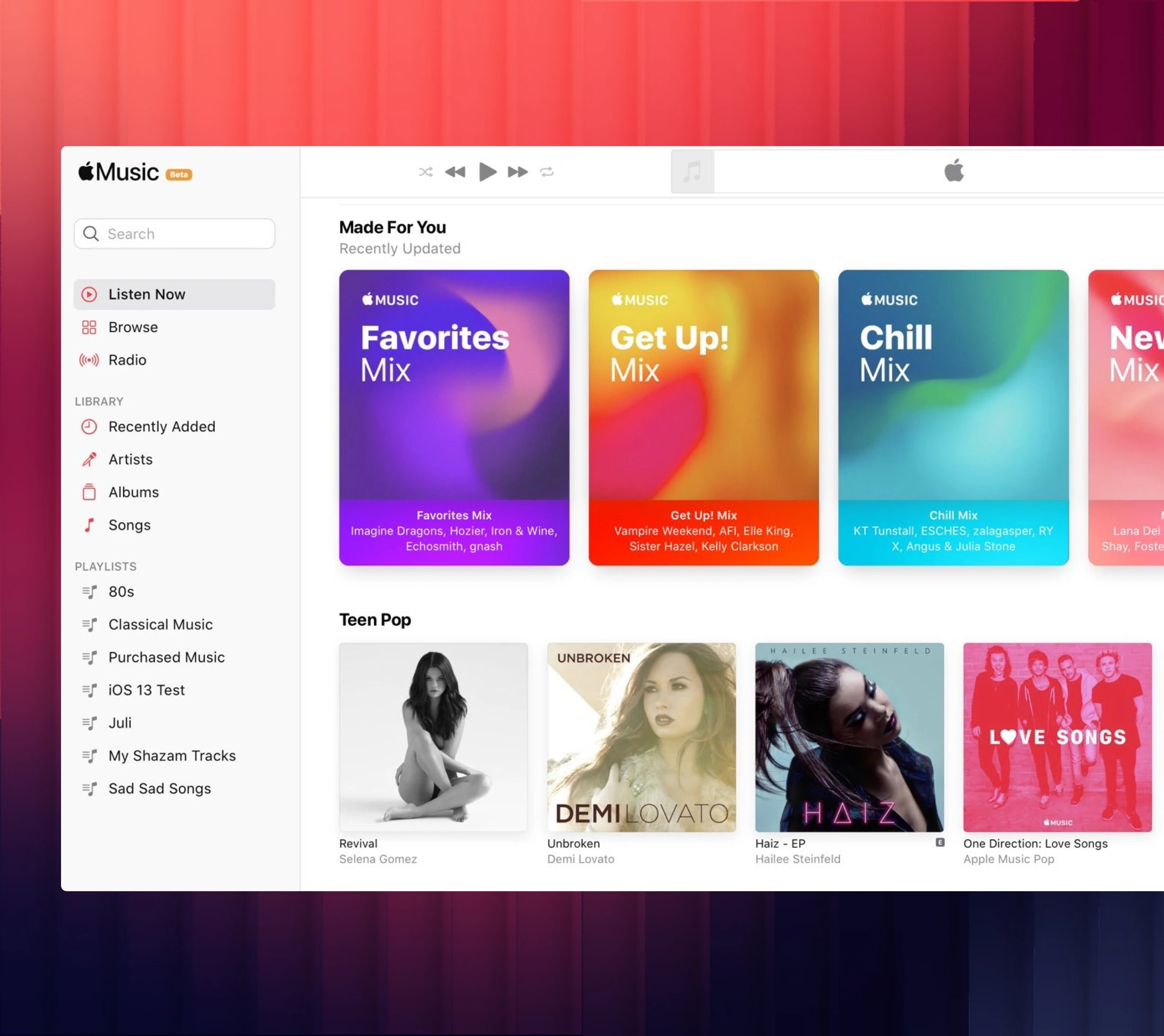The image size is (1164, 1036).
Task: Click the music note artwork placeholder
Action: click(x=692, y=171)
